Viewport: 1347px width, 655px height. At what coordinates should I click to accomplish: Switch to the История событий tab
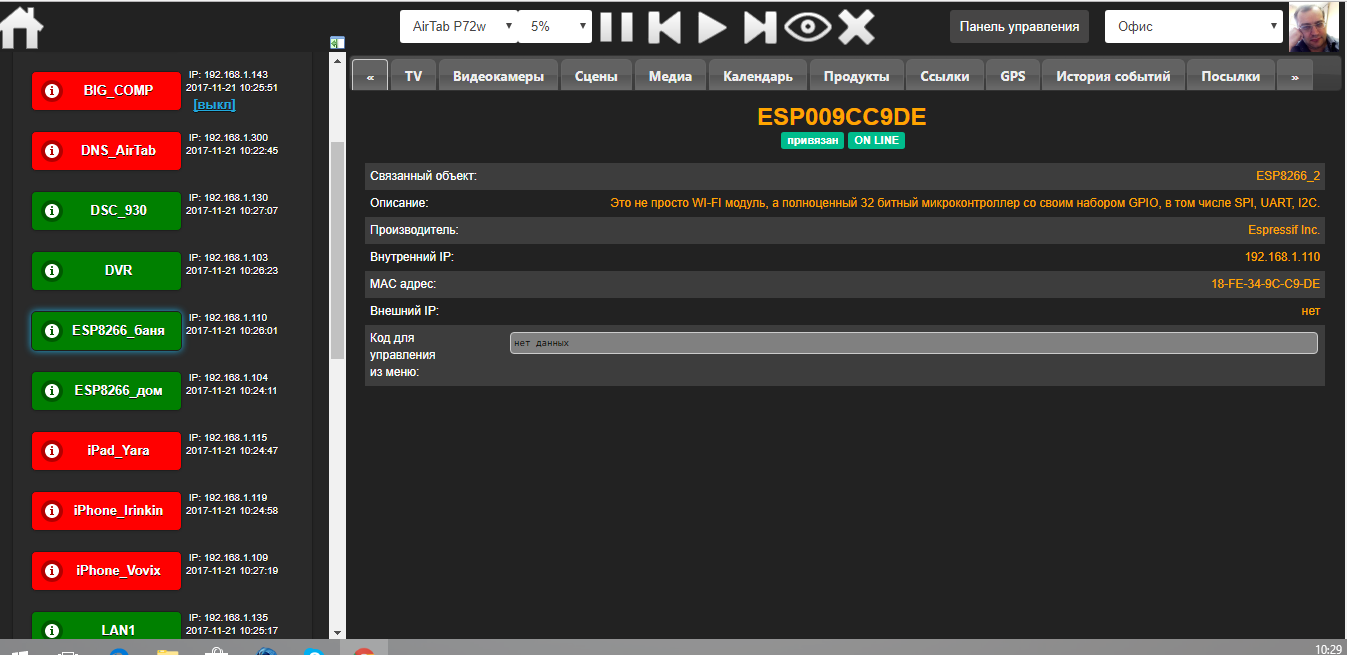1113,76
